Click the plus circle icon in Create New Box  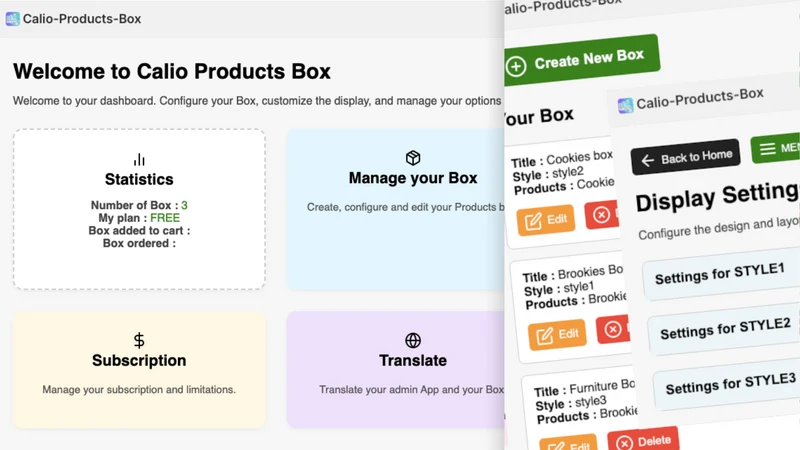[516, 66]
